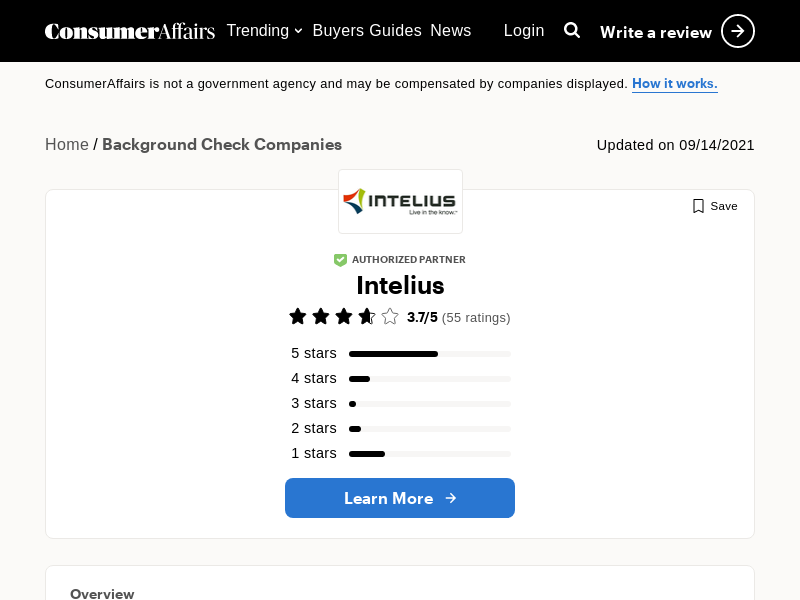
Task: Filter by the 5 stars rating bar
Action: [x=430, y=354]
